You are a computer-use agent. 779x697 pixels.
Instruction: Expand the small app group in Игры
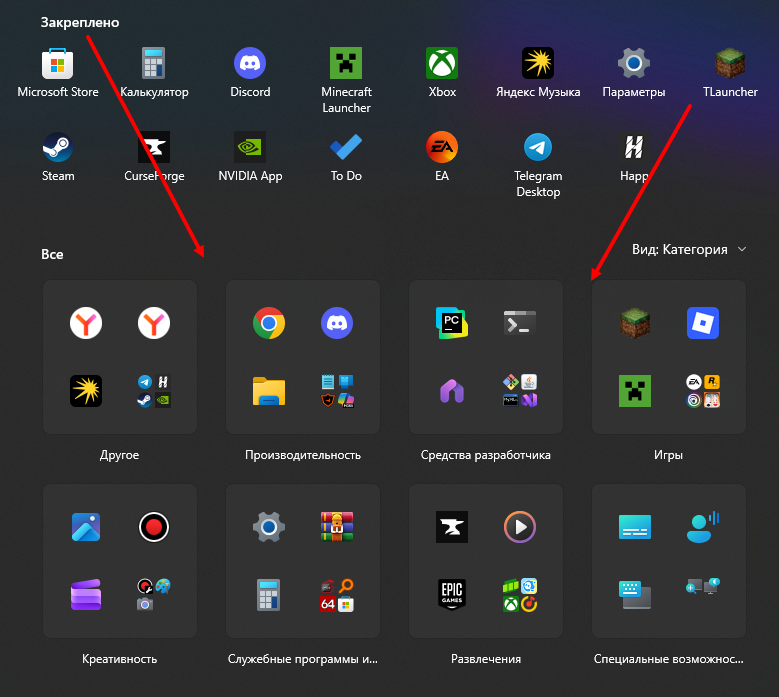click(x=703, y=391)
